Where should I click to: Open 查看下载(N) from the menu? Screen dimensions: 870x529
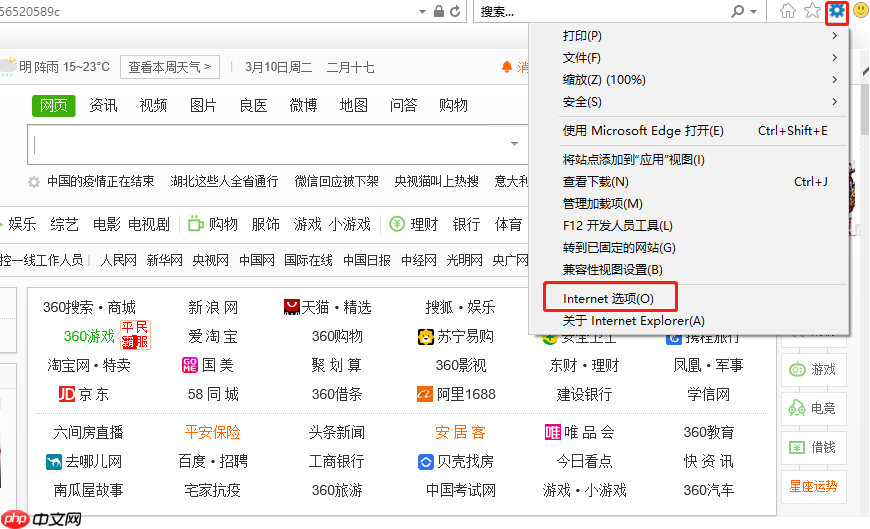[x=690, y=182]
